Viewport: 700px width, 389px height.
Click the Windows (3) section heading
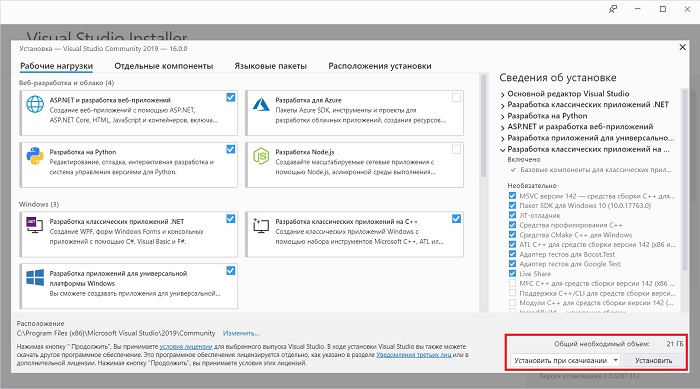tap(39, 204)
